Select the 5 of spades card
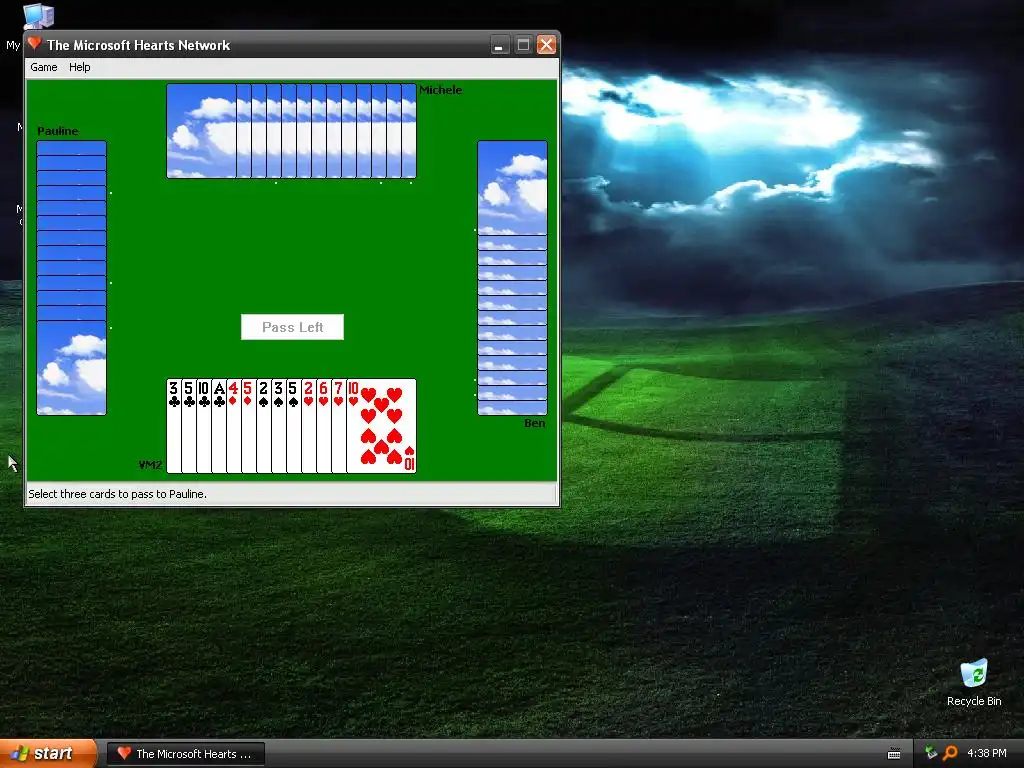The image size is (1024, 768). [294, 426]
